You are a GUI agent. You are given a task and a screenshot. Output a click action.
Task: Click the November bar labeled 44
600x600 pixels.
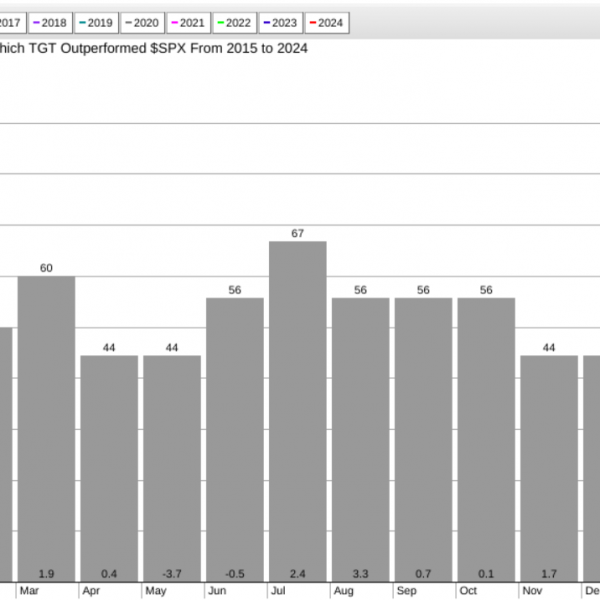click(549, 469)
